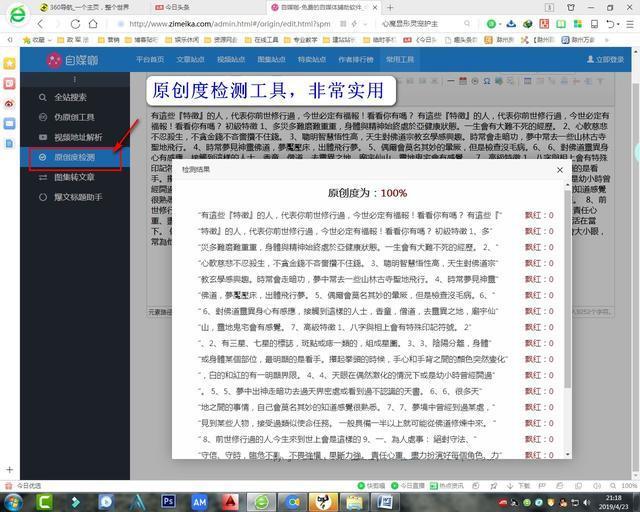This screenshot has width=640, height=512.
Task: Close the 检测结果 dialog
Action: pos(559,170)
